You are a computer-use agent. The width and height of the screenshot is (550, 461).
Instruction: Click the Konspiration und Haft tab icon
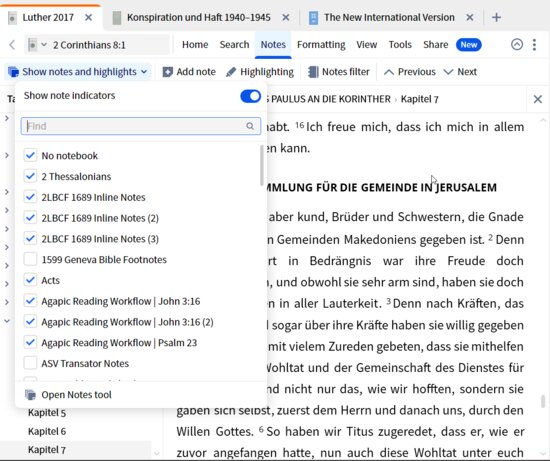(117, 18)
